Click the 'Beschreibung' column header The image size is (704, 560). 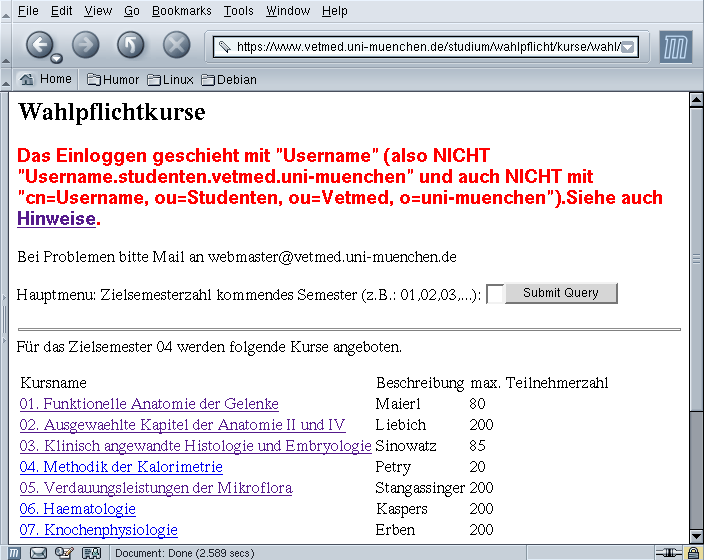click(420, 383)
